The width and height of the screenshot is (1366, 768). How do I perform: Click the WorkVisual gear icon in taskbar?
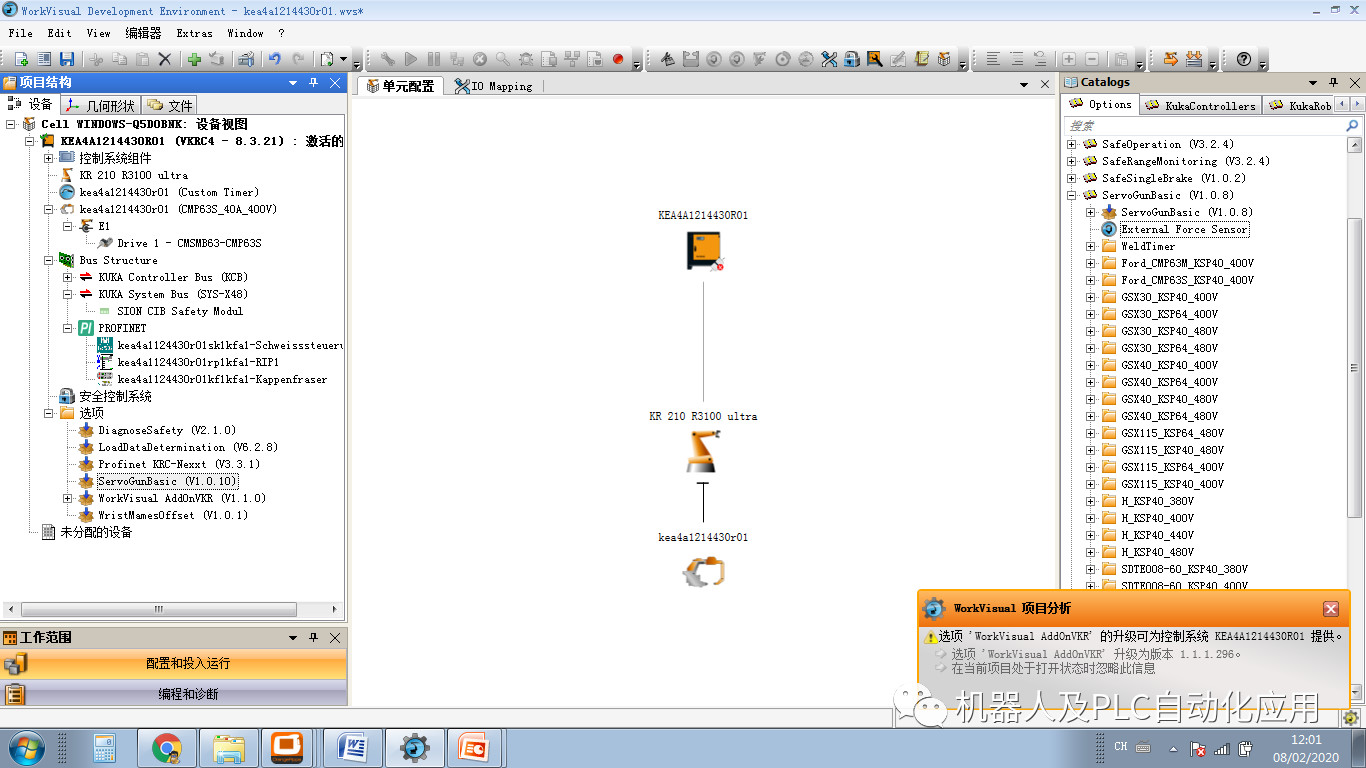[415, 747]
